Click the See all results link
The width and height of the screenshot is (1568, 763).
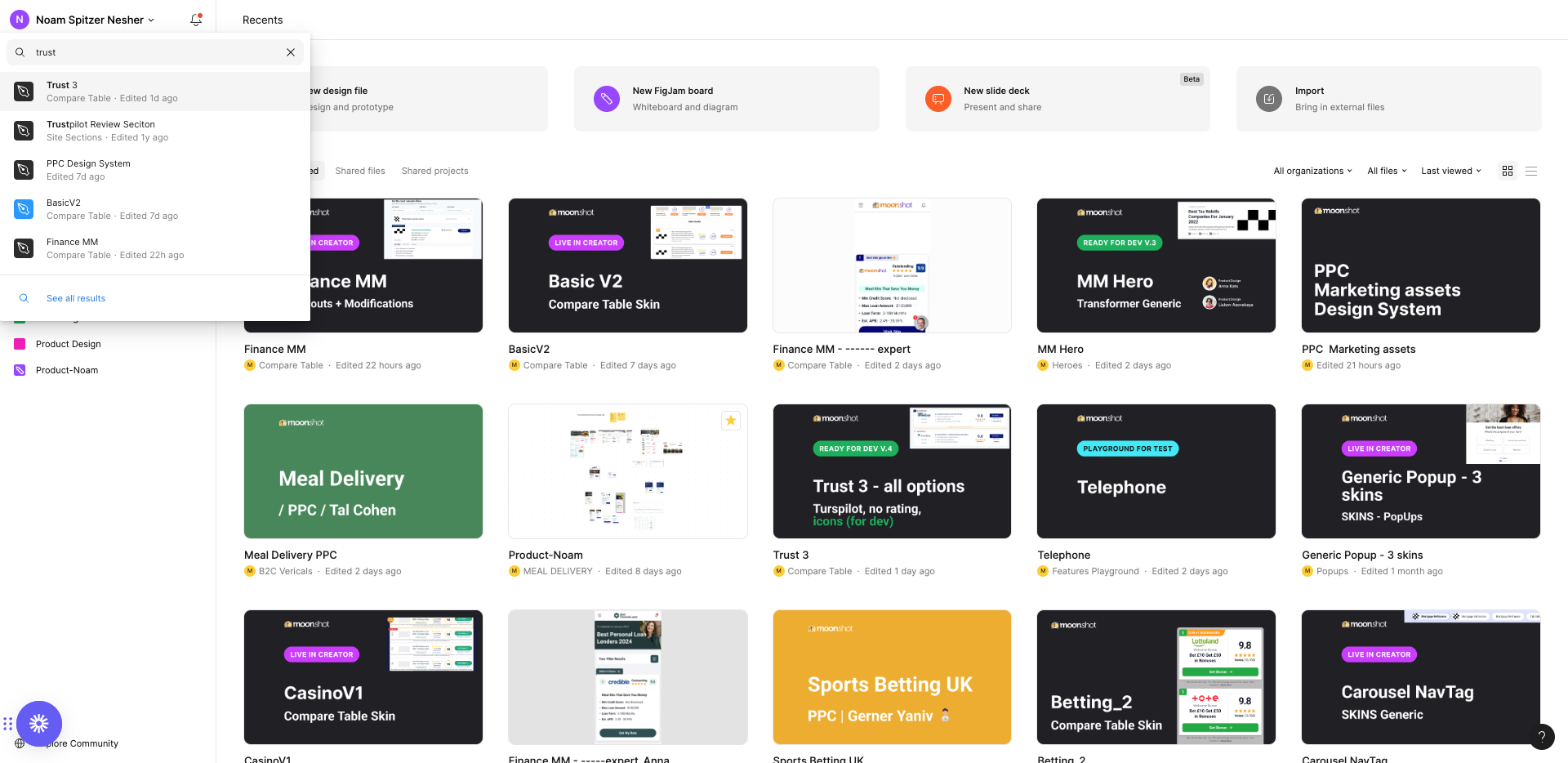tap(76, 298)
